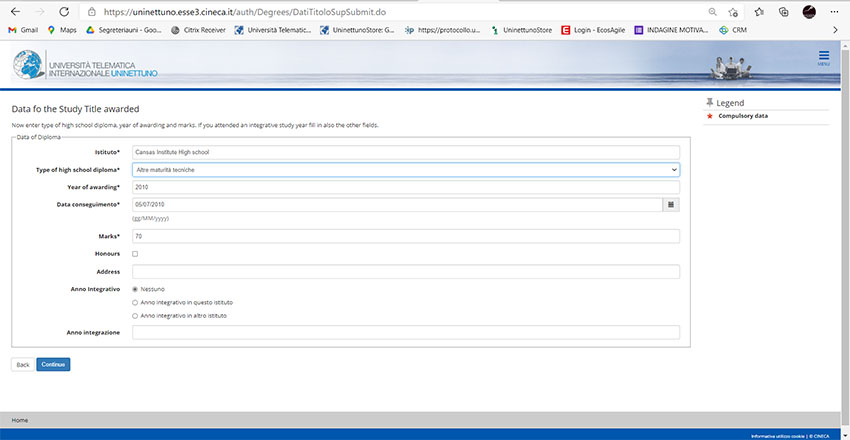This screenshot has height=440, width=850.
Task: Click into the Address input field
Action: (405, 272)
